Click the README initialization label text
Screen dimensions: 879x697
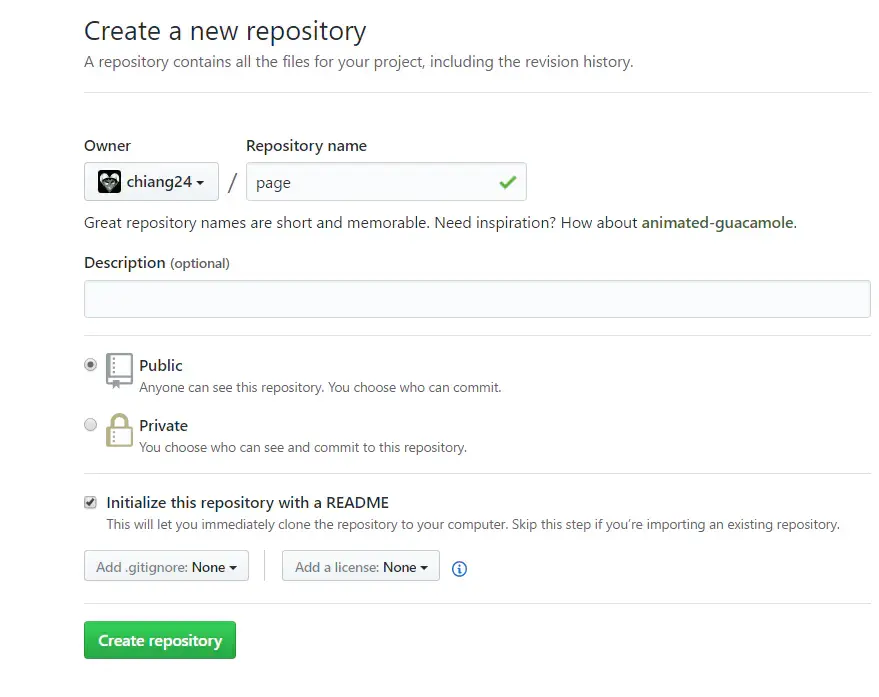pyautogui.click(x=247, y=503)
